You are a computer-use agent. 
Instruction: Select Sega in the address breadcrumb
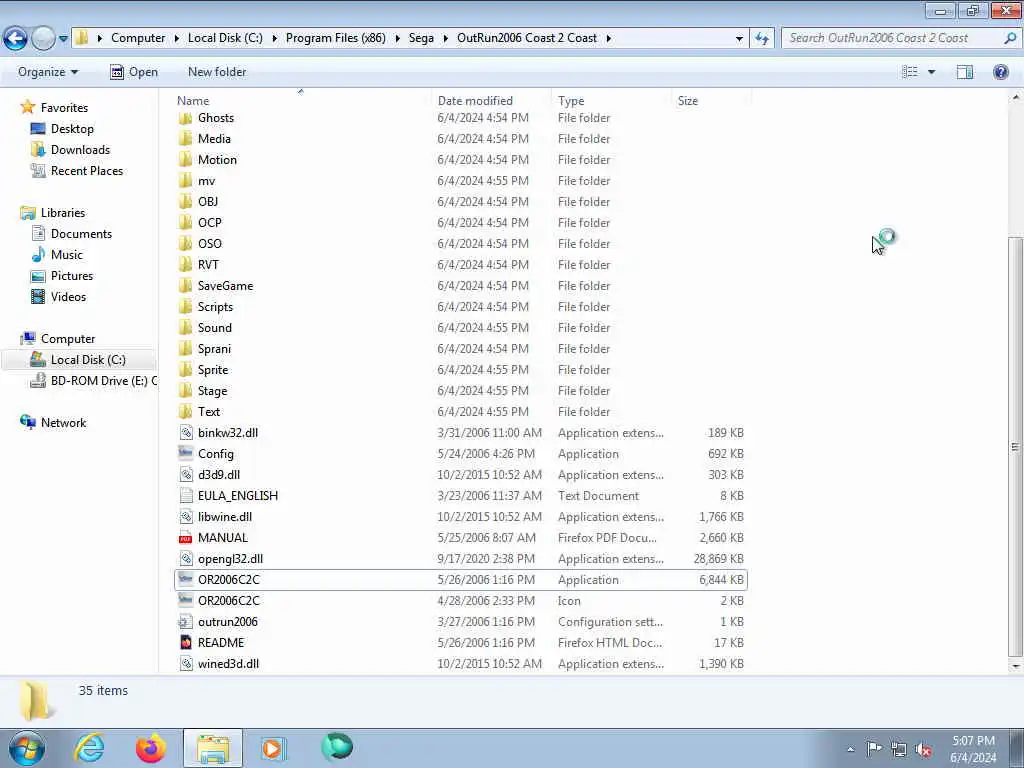[x=421, y=38]
